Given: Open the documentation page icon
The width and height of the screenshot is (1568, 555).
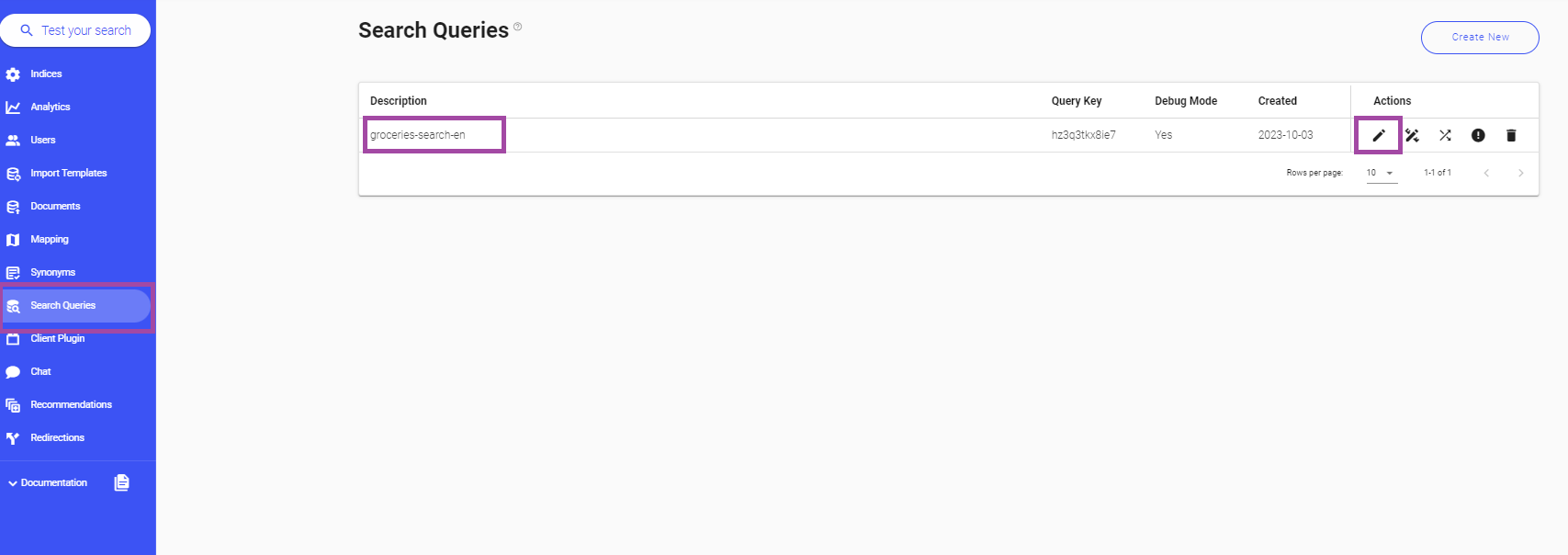Looking at the screenshot, I should [x=122, y=481].
